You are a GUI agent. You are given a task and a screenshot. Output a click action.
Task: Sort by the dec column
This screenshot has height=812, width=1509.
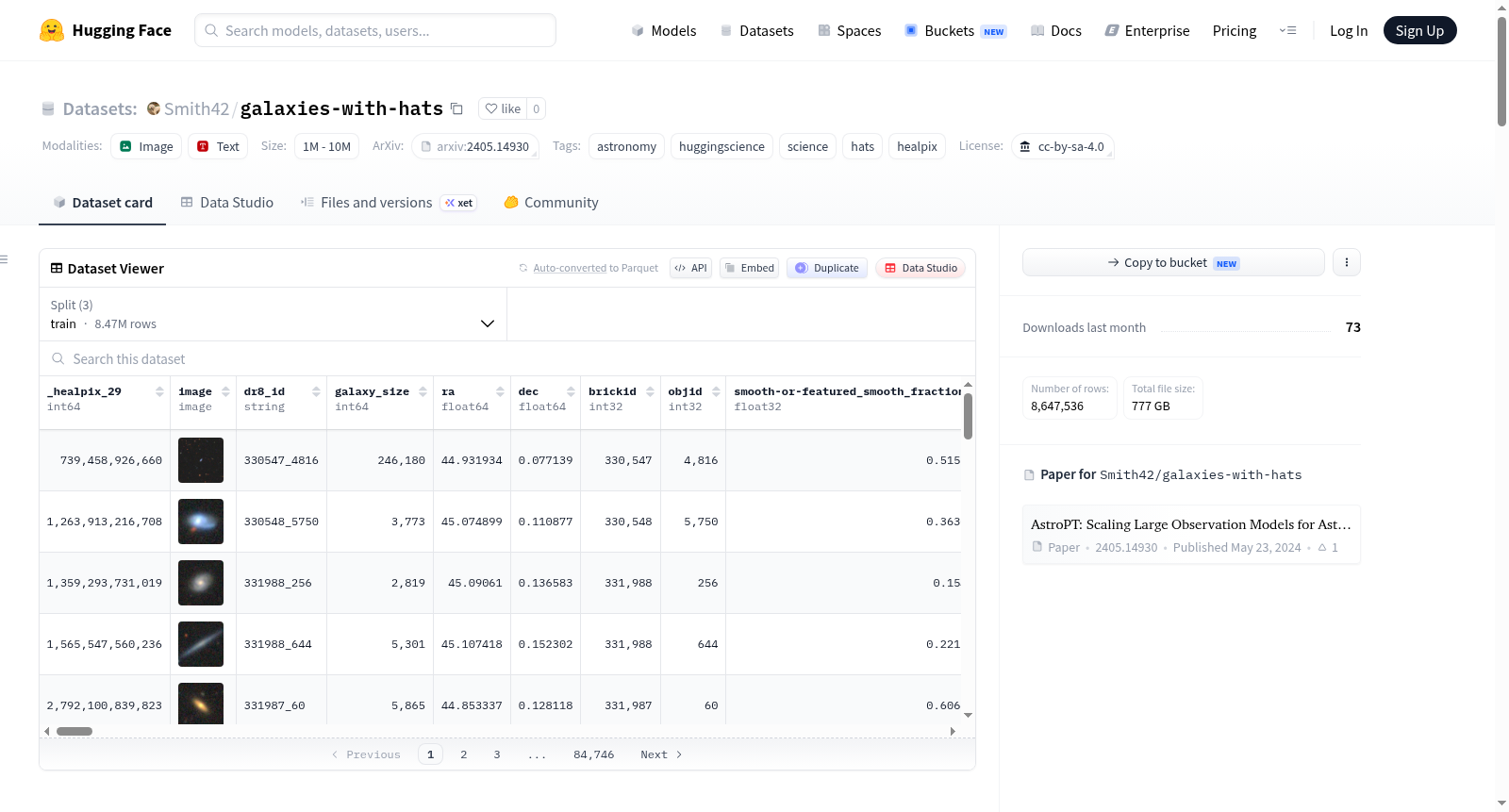coord(571,391)
